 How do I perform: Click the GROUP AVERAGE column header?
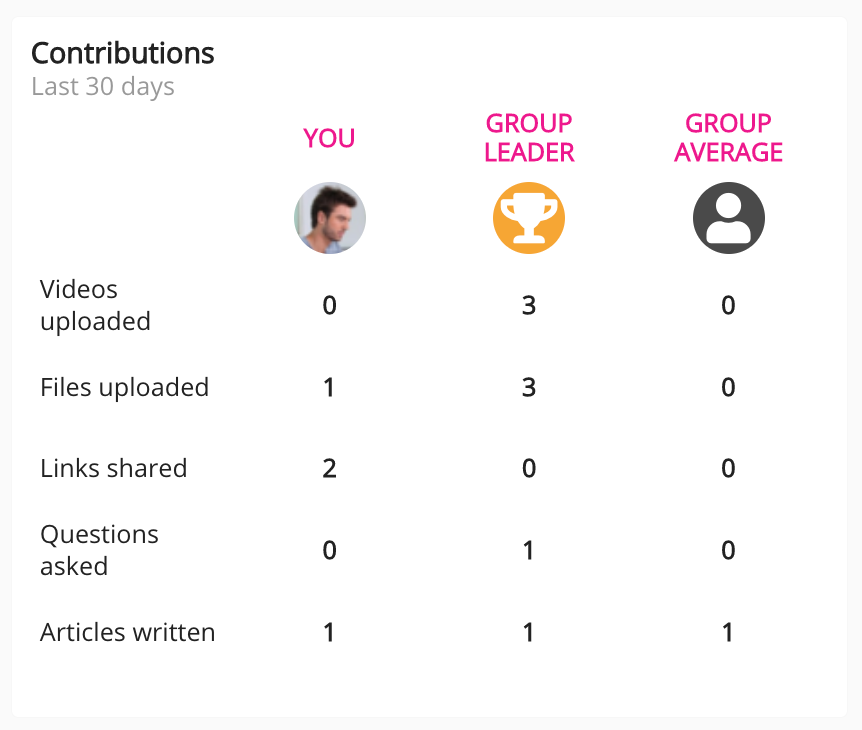coord(728,138)
